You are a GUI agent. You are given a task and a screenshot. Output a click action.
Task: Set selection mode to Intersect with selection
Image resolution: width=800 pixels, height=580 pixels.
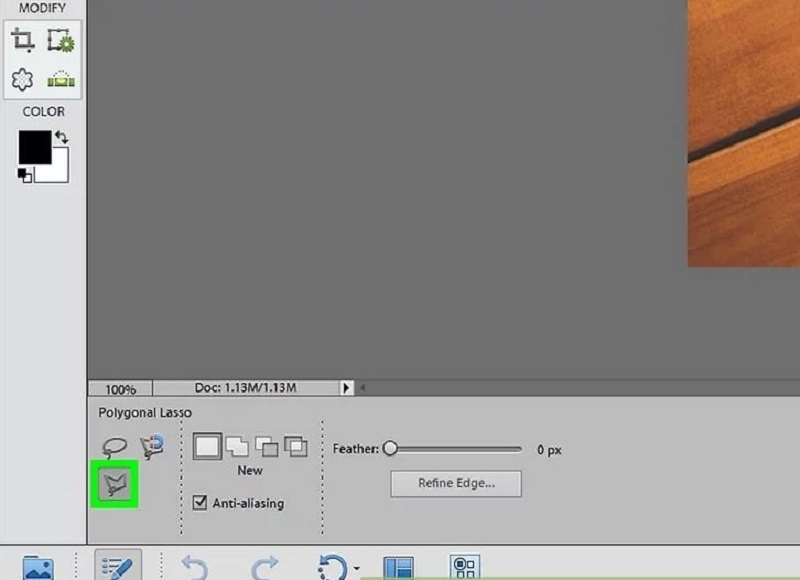[296, 446]
